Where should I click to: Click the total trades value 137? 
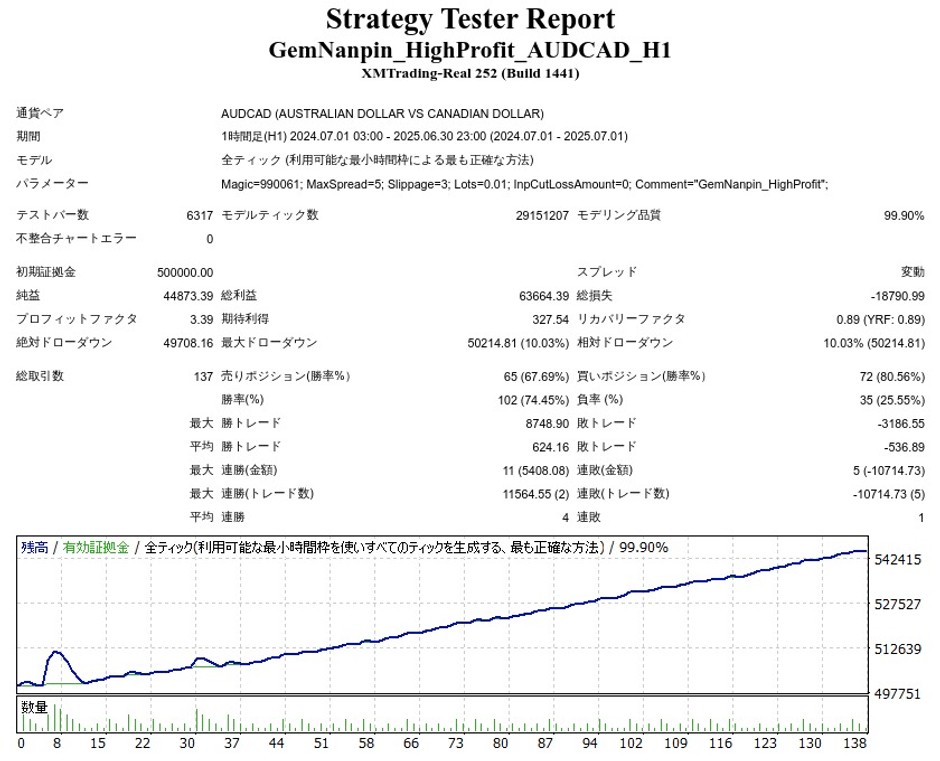click(203, 377)
